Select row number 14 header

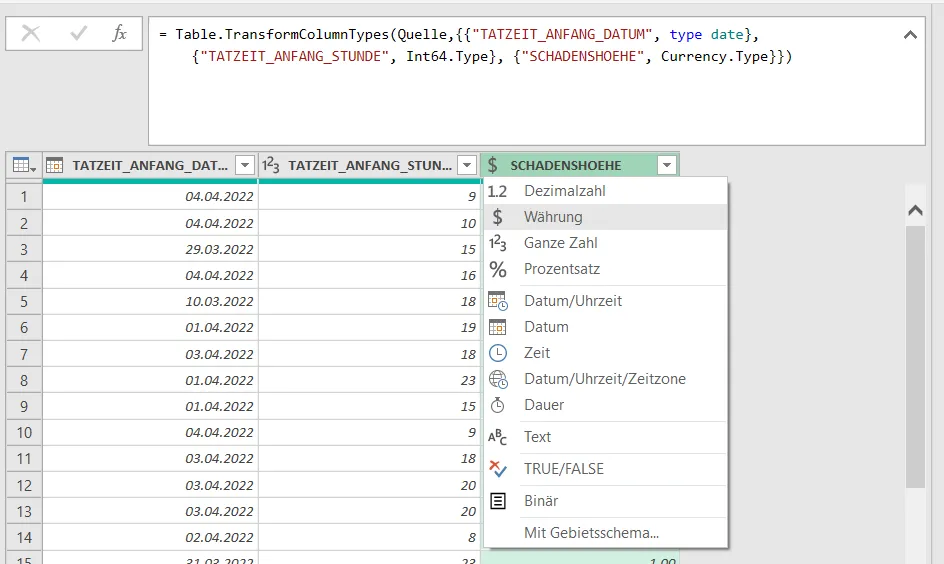(x=23, y=537)
